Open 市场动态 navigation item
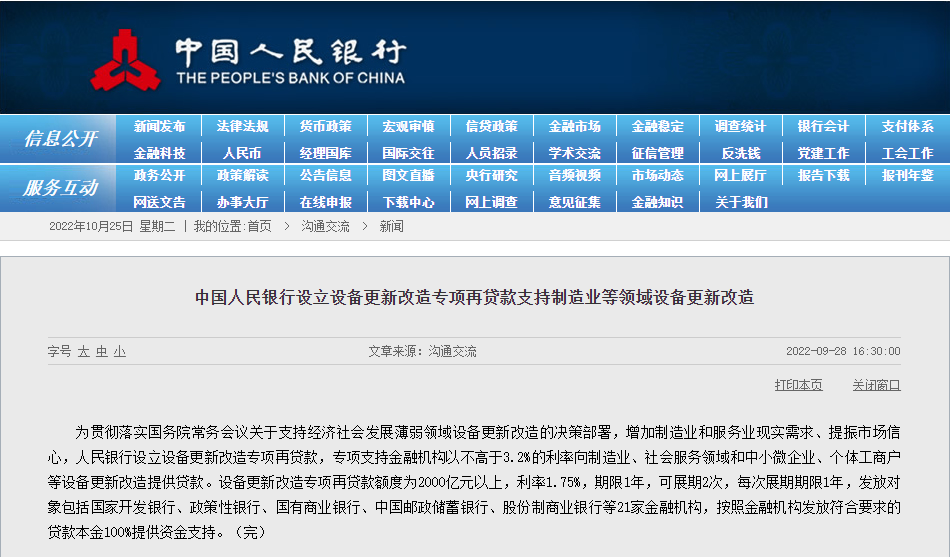 [x=658, y=175]
